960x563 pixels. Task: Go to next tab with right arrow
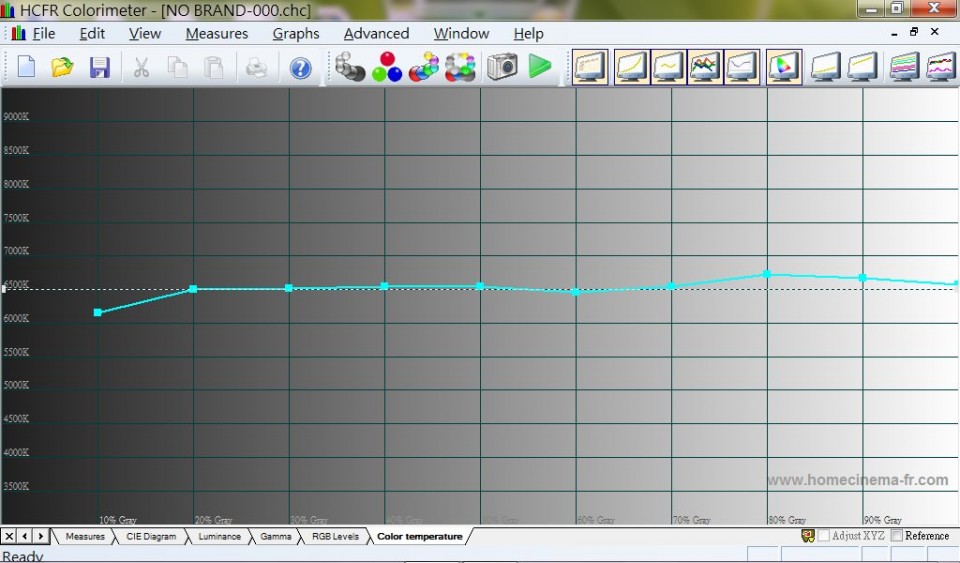(x=40, y=536)
